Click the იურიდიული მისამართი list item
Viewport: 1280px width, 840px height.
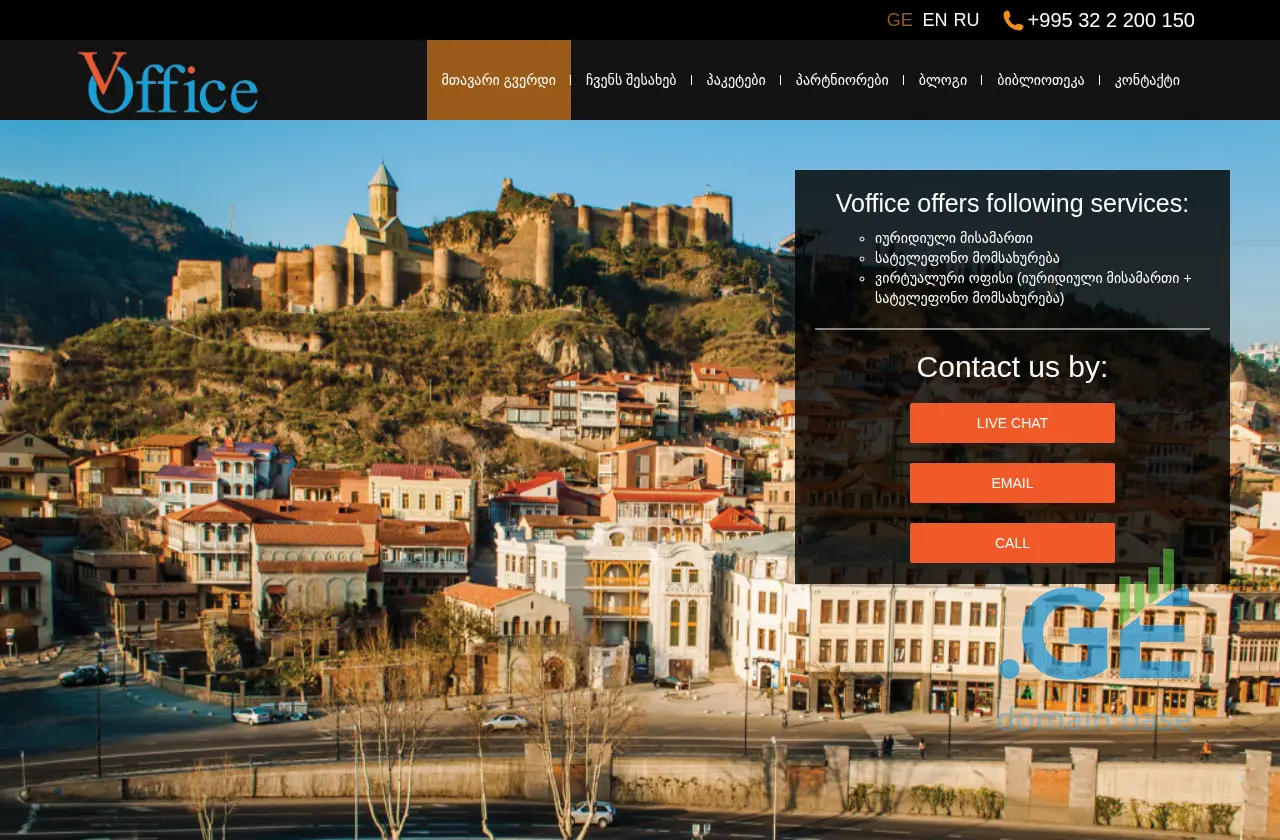tap(954, 238)
